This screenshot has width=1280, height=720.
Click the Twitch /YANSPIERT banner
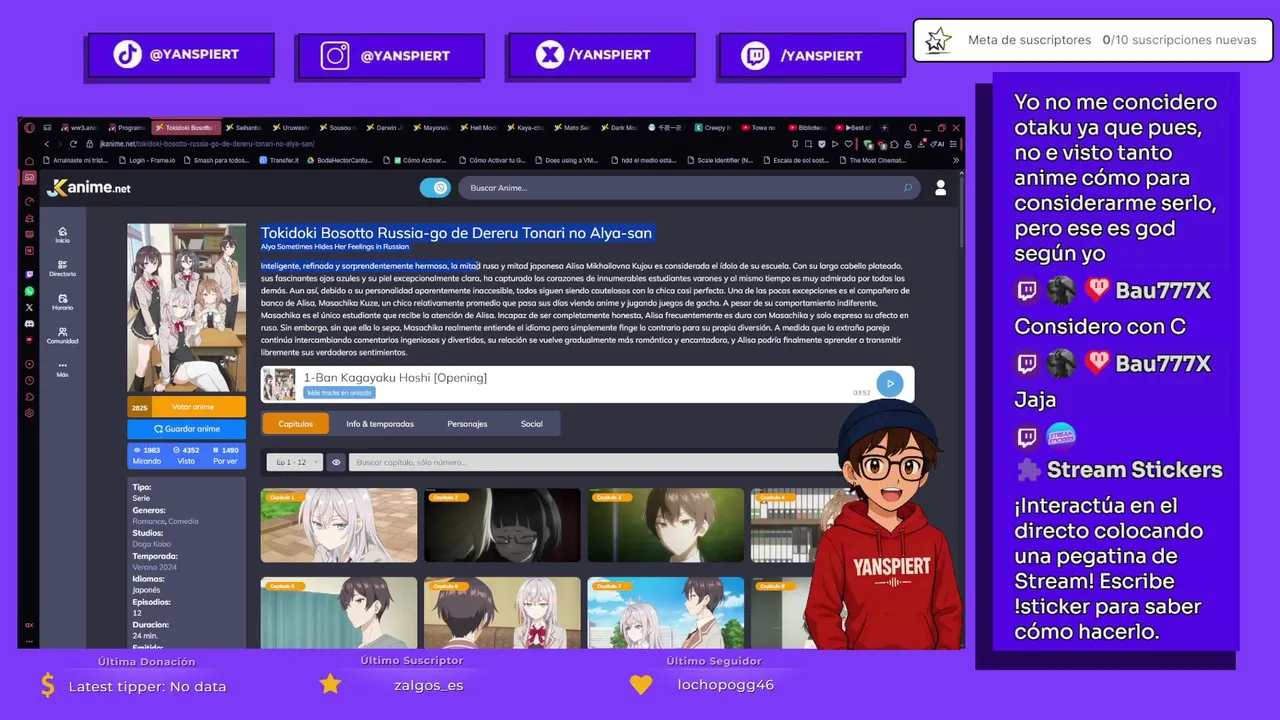[x=812, y=55]
